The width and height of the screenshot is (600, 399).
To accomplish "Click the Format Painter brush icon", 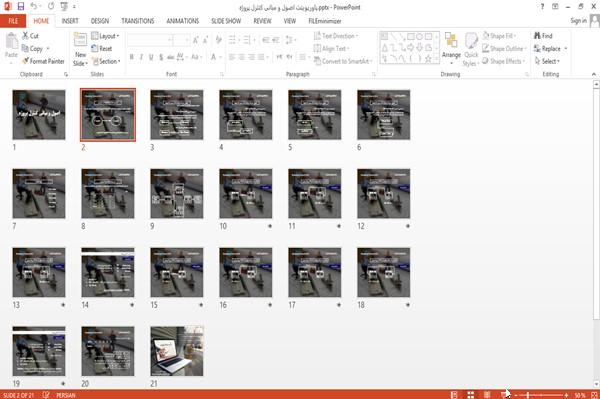I will point(25,61).
